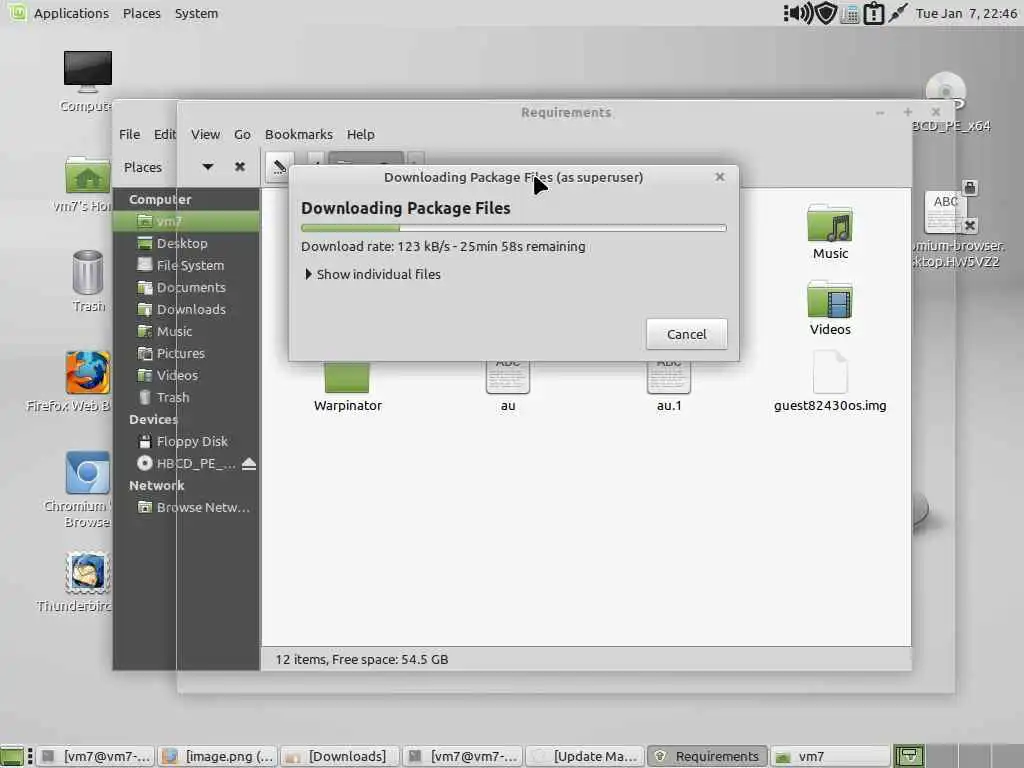The image size is (1024, 768).
Task: Open the Applications menu
Action: pos(71,13)
